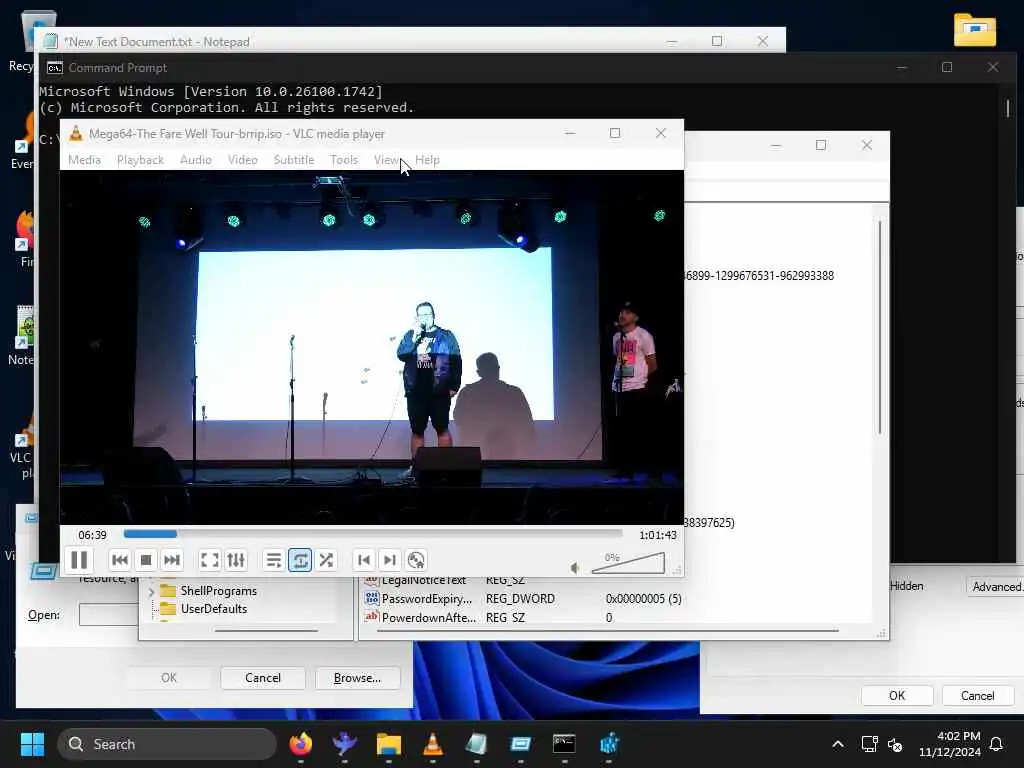The image size is (1024, 768).
Task: Click 0x00000005 (5) data value
Action: [644, 599]
